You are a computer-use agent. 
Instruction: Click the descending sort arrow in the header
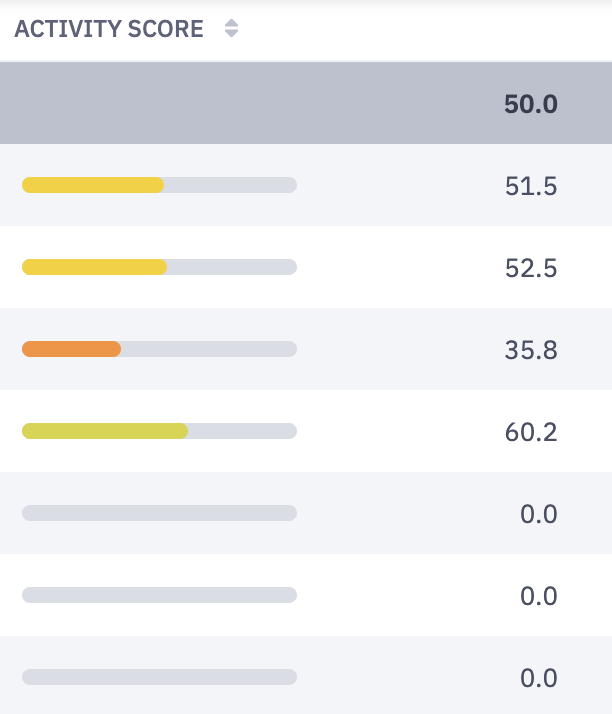click(231, 35)
